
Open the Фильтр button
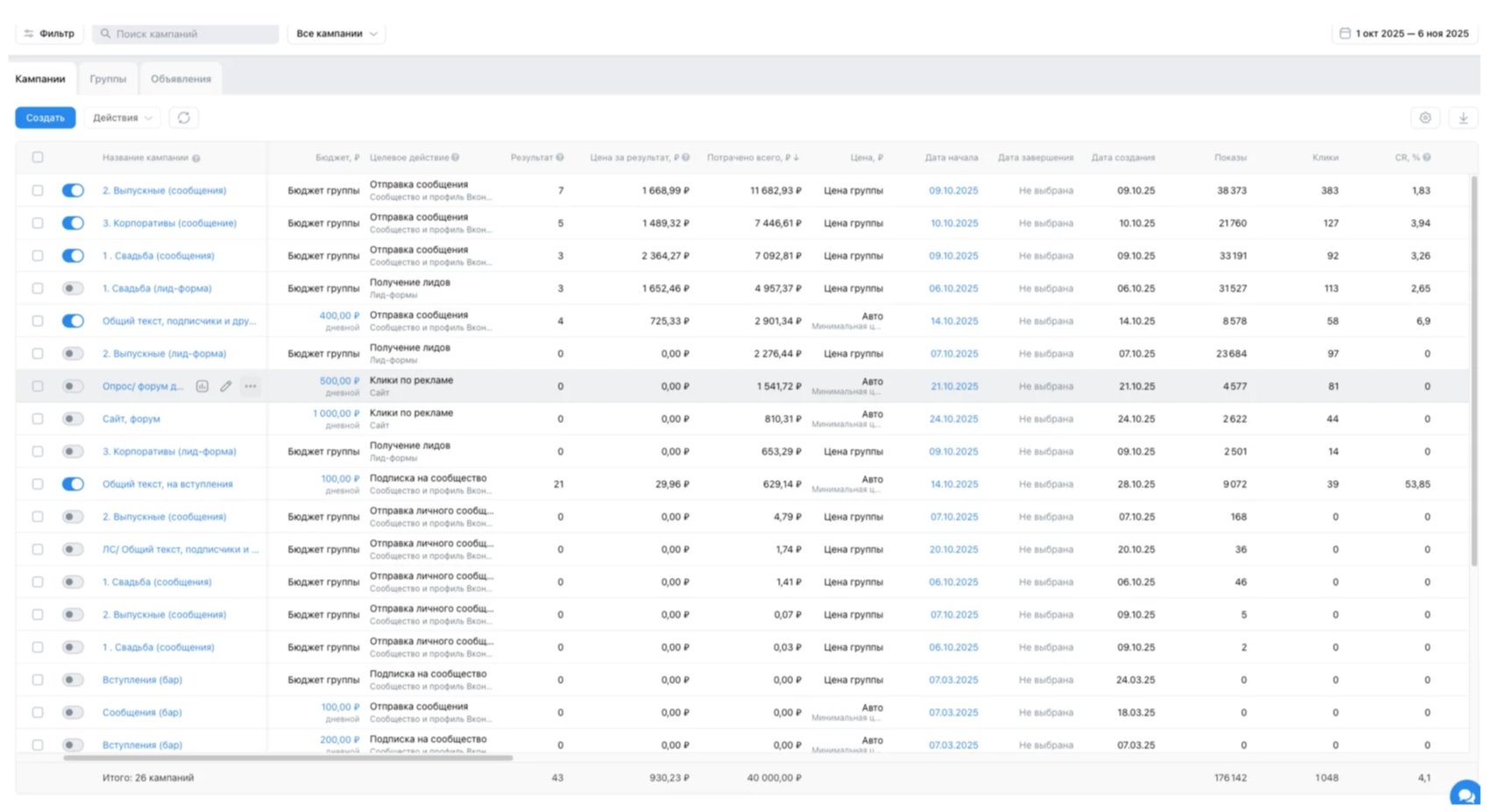(49, 34)
